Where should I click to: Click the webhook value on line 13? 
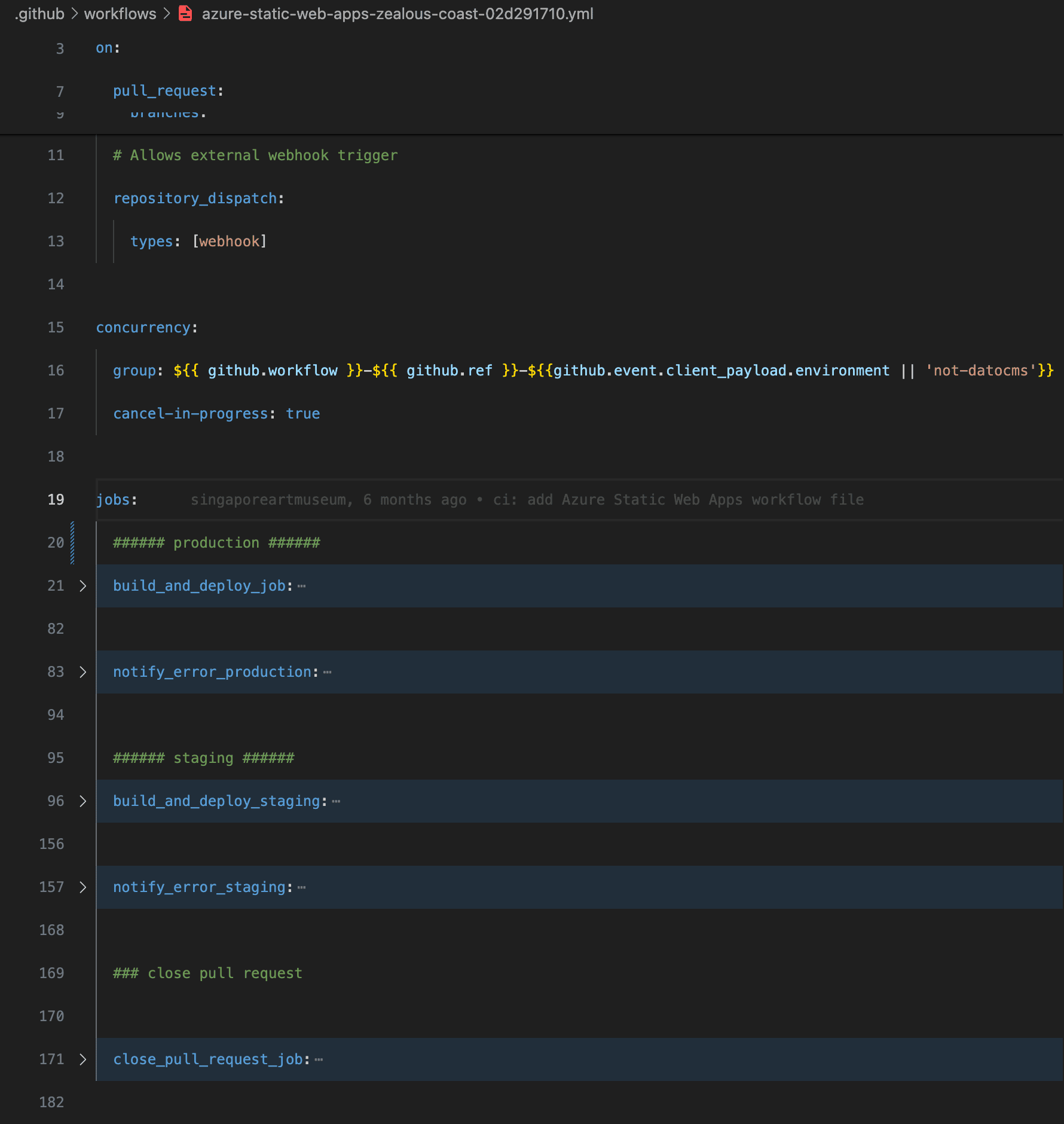click(x=230, y=241)
